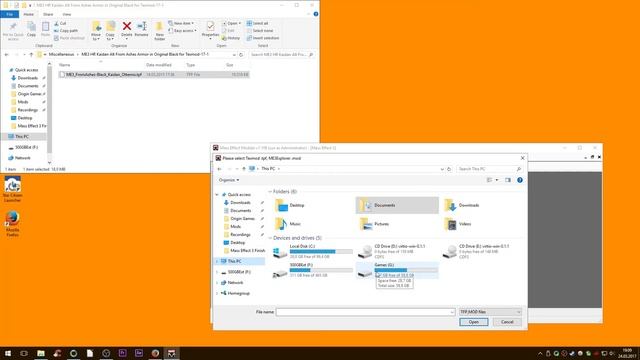Click Back arrow in open-file dialog
The height and width of the screenshot is (360, 640).
220,169
